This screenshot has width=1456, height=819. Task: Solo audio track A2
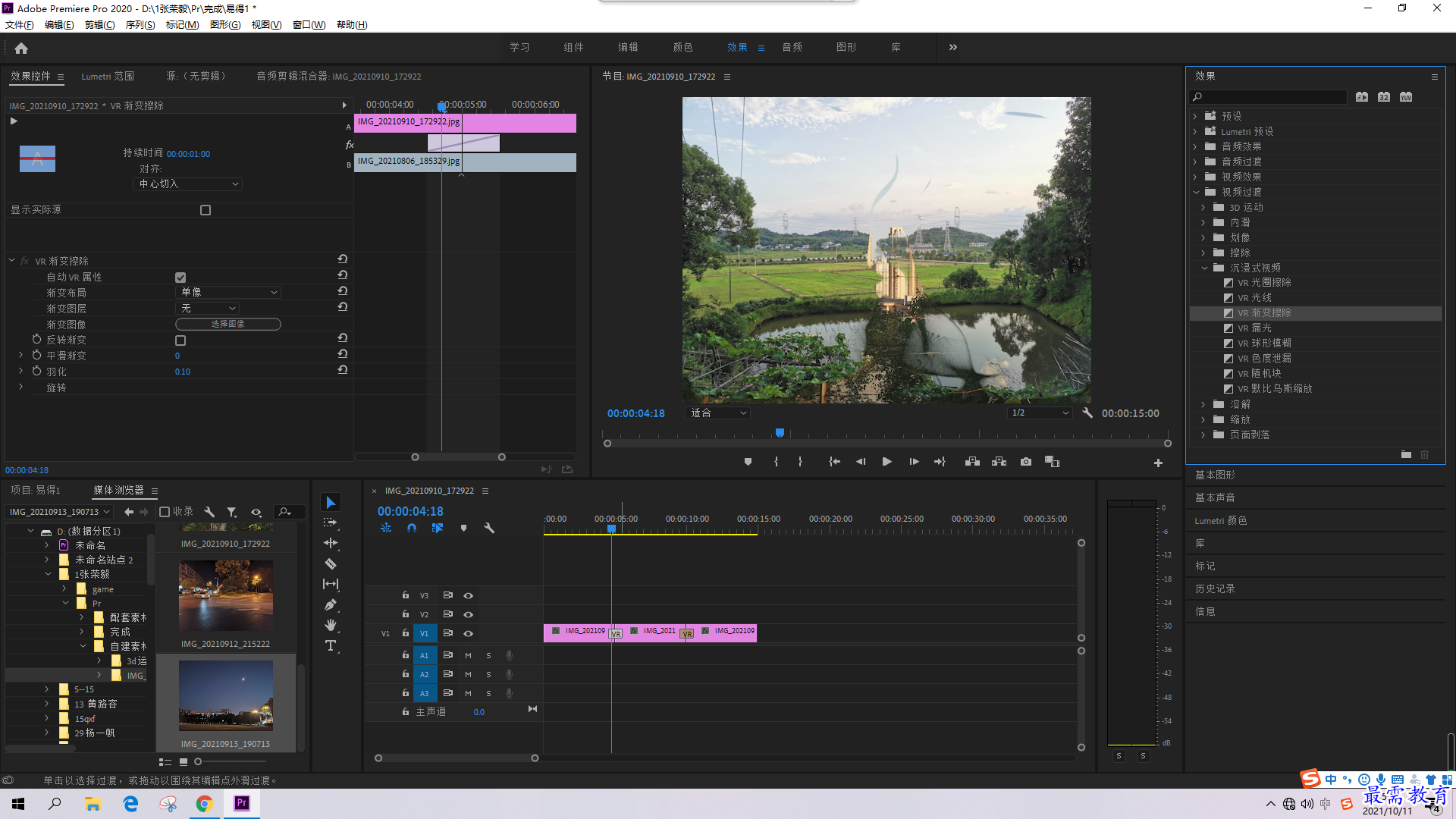click(488, 674)
